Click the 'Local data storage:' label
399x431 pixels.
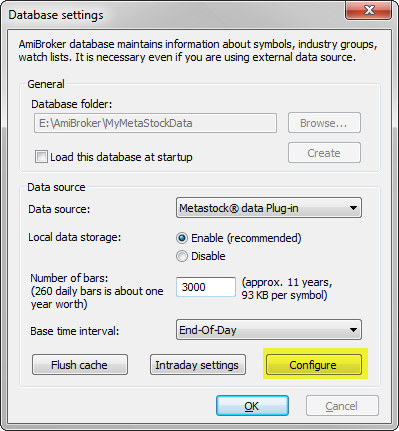[75, 237]
